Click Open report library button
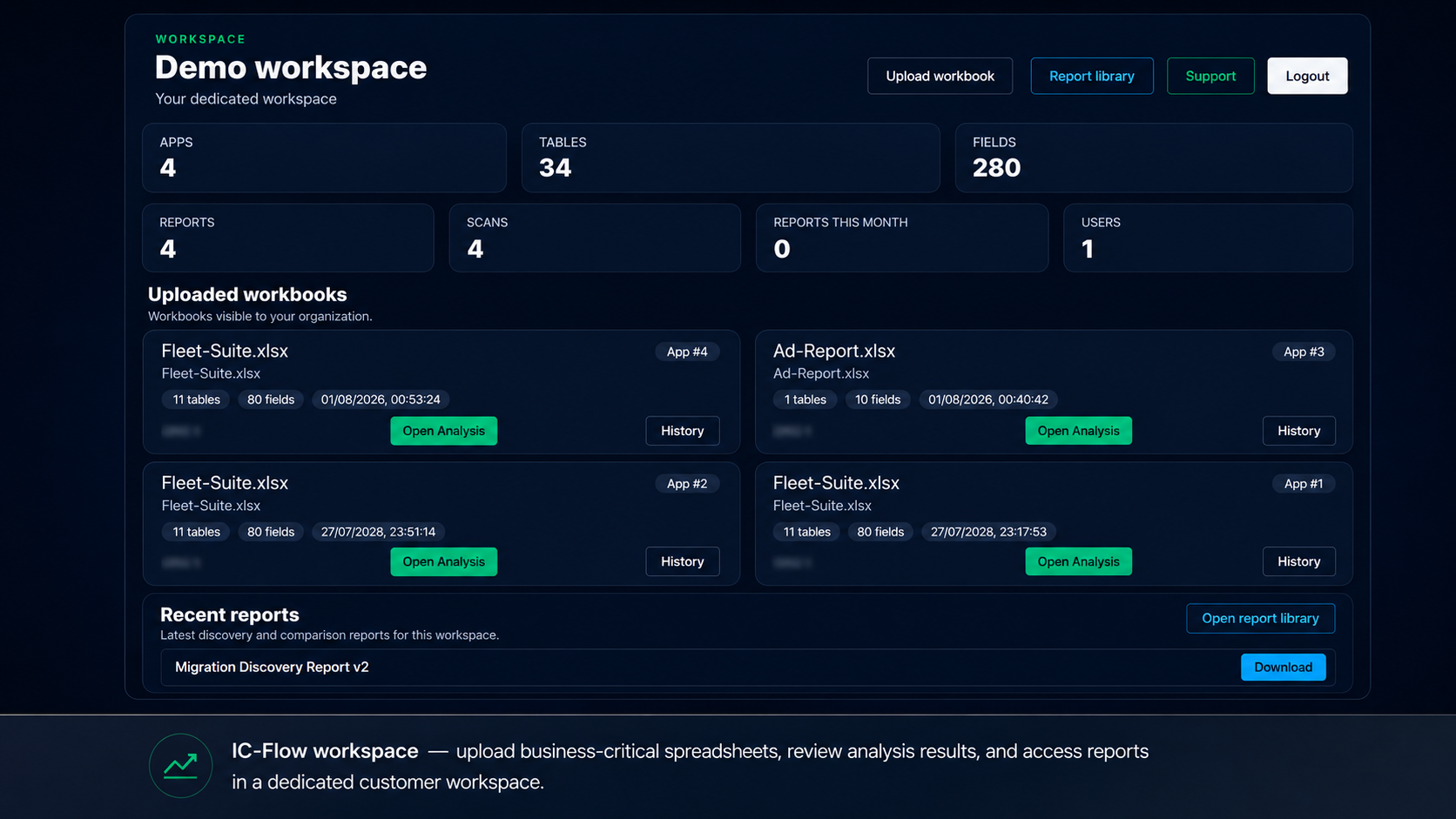The image size is (1456, 819). [1260, 618]
